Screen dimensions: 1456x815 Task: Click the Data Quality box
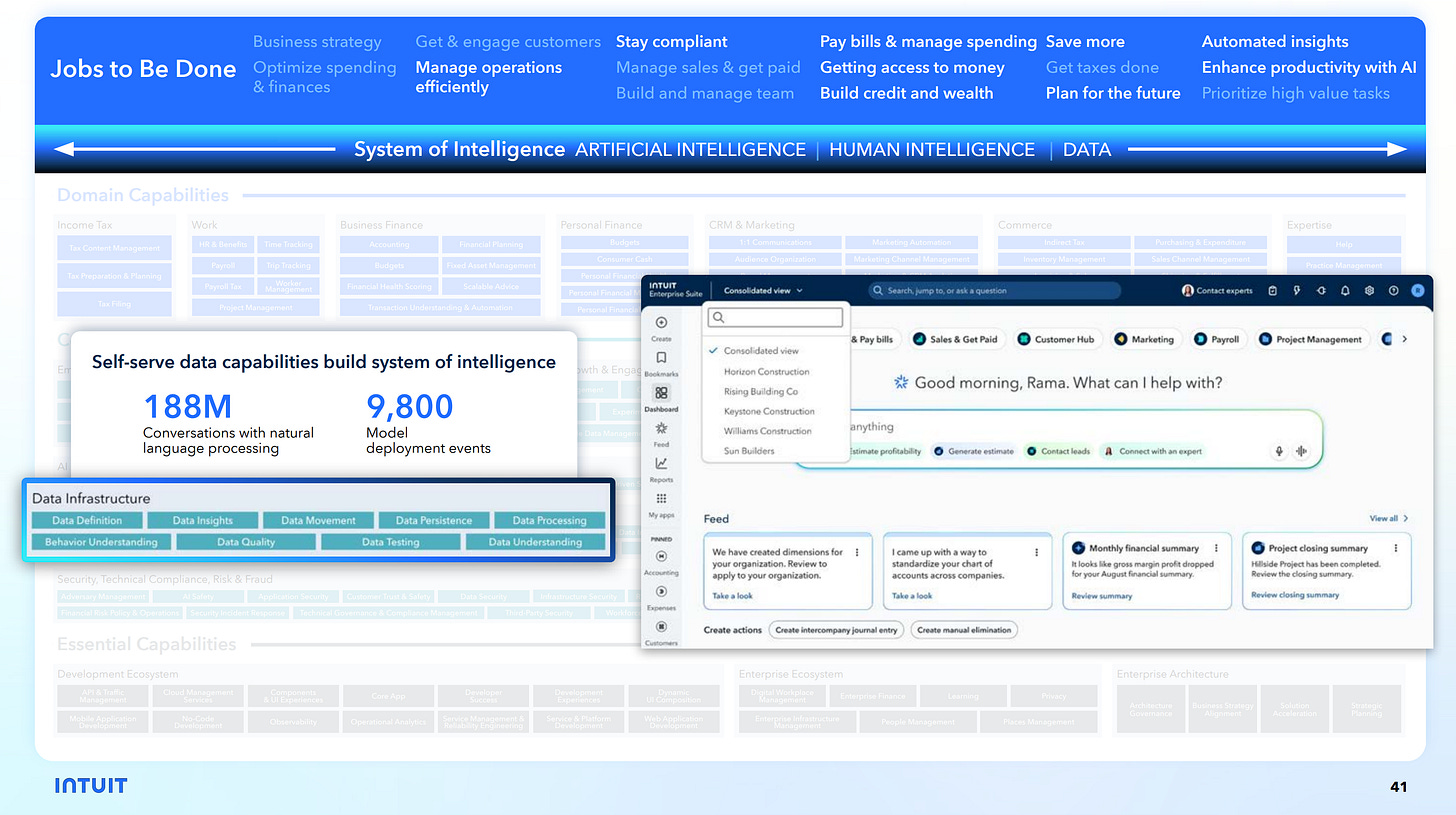[x=246, y=542]
